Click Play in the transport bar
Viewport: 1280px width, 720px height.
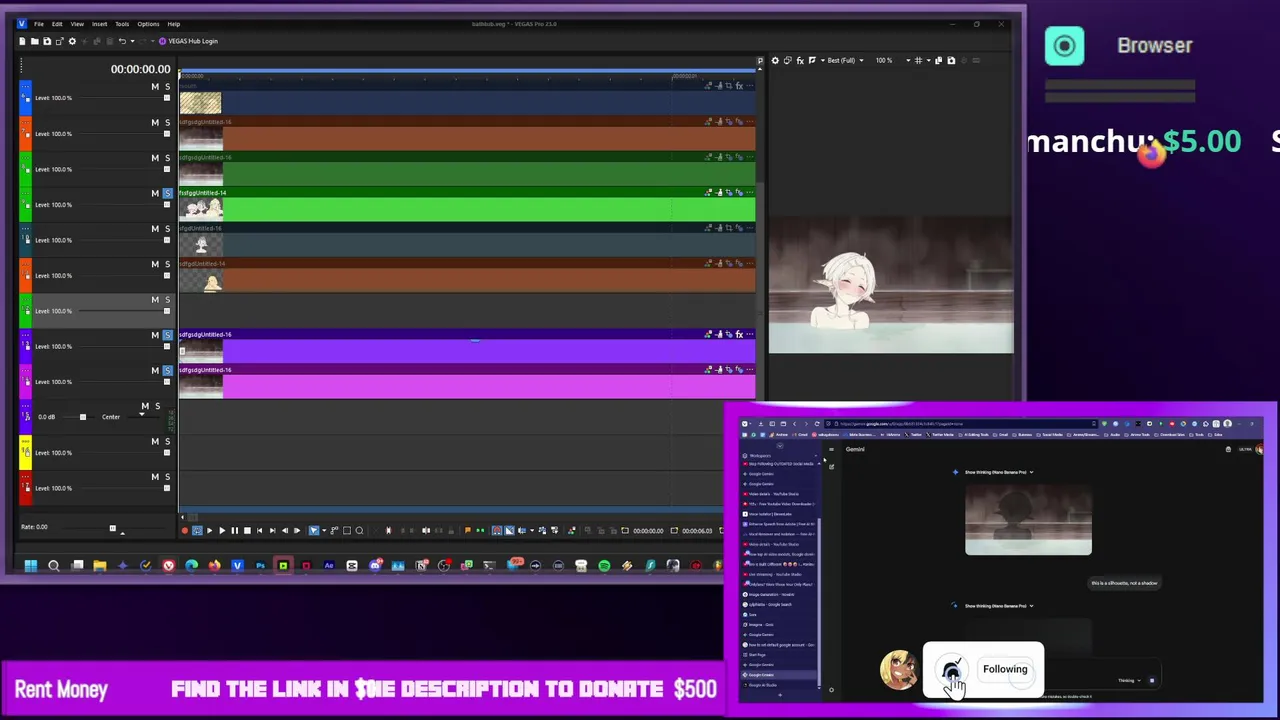[222, 531]
